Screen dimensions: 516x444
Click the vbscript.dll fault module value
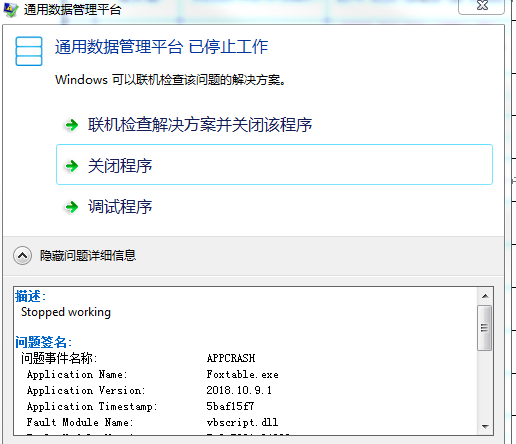pos(242,422)
